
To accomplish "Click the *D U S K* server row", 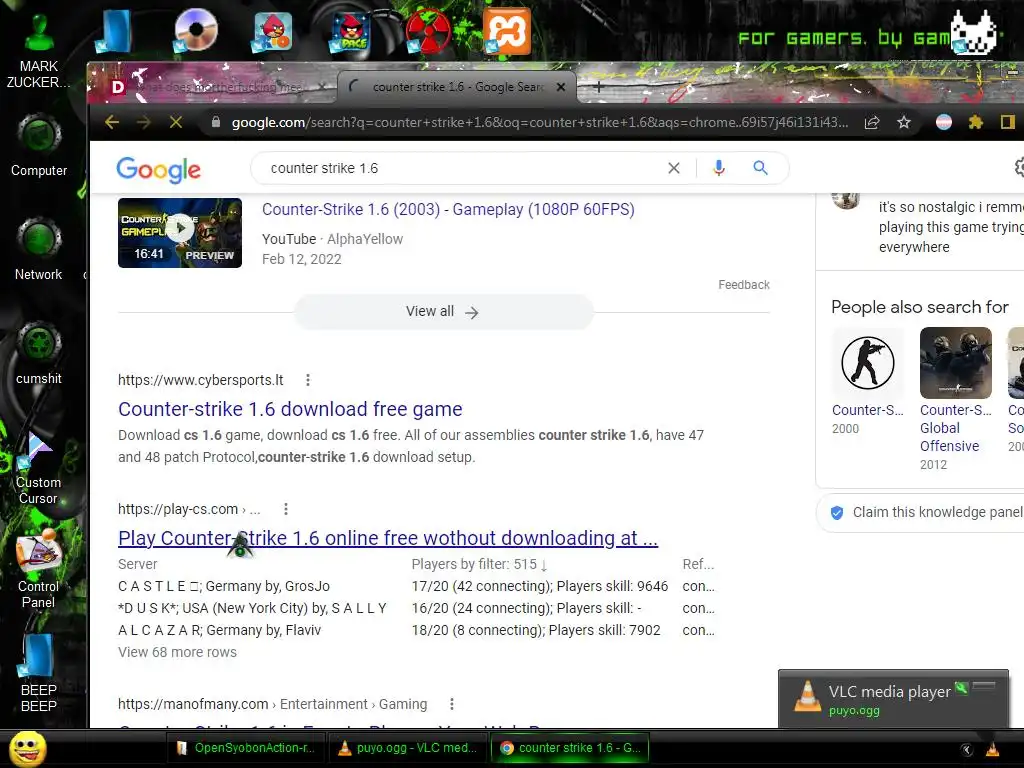I will click(416, 608).
